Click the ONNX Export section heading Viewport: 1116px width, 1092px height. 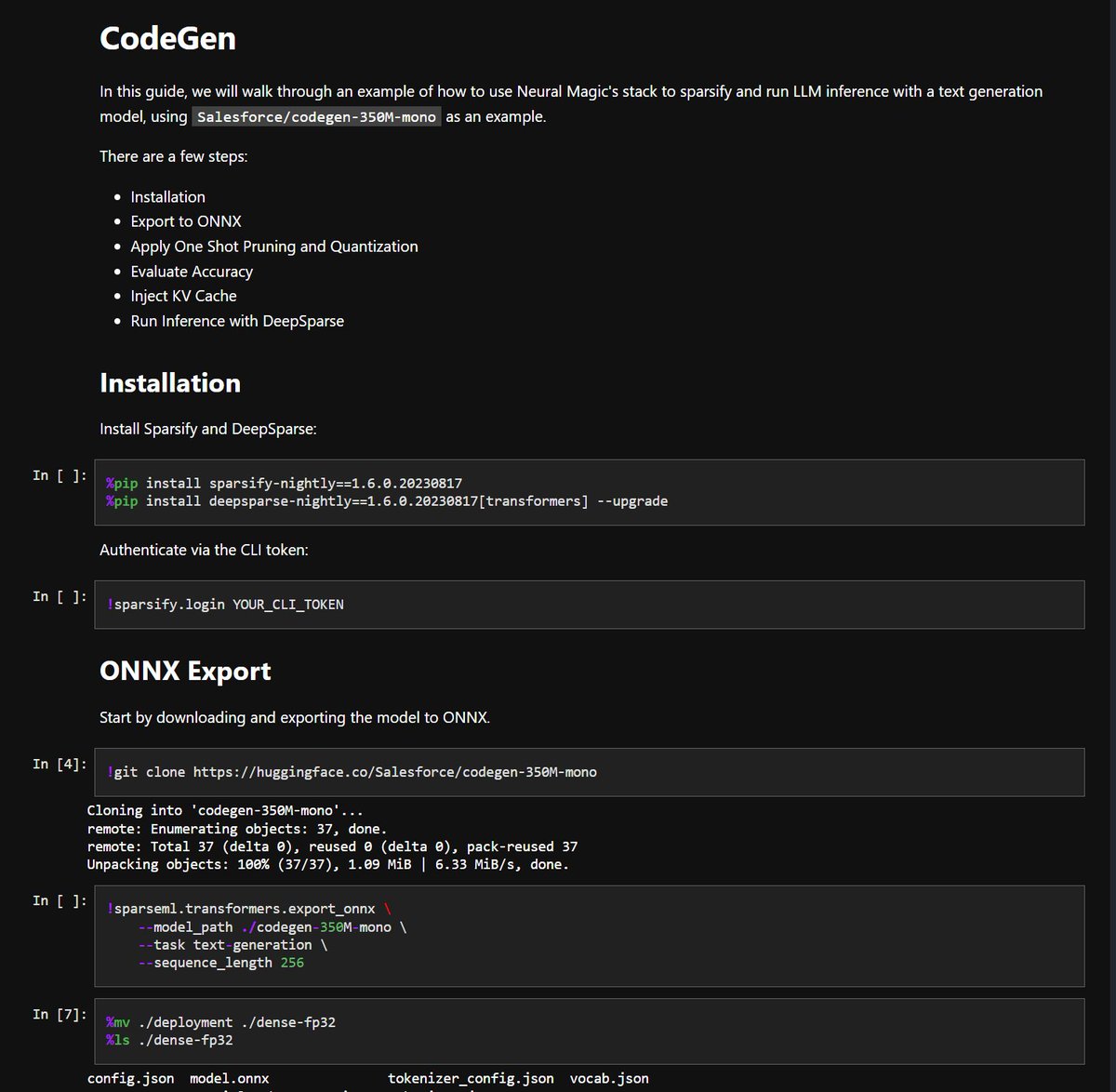click(x=185, y=672)
